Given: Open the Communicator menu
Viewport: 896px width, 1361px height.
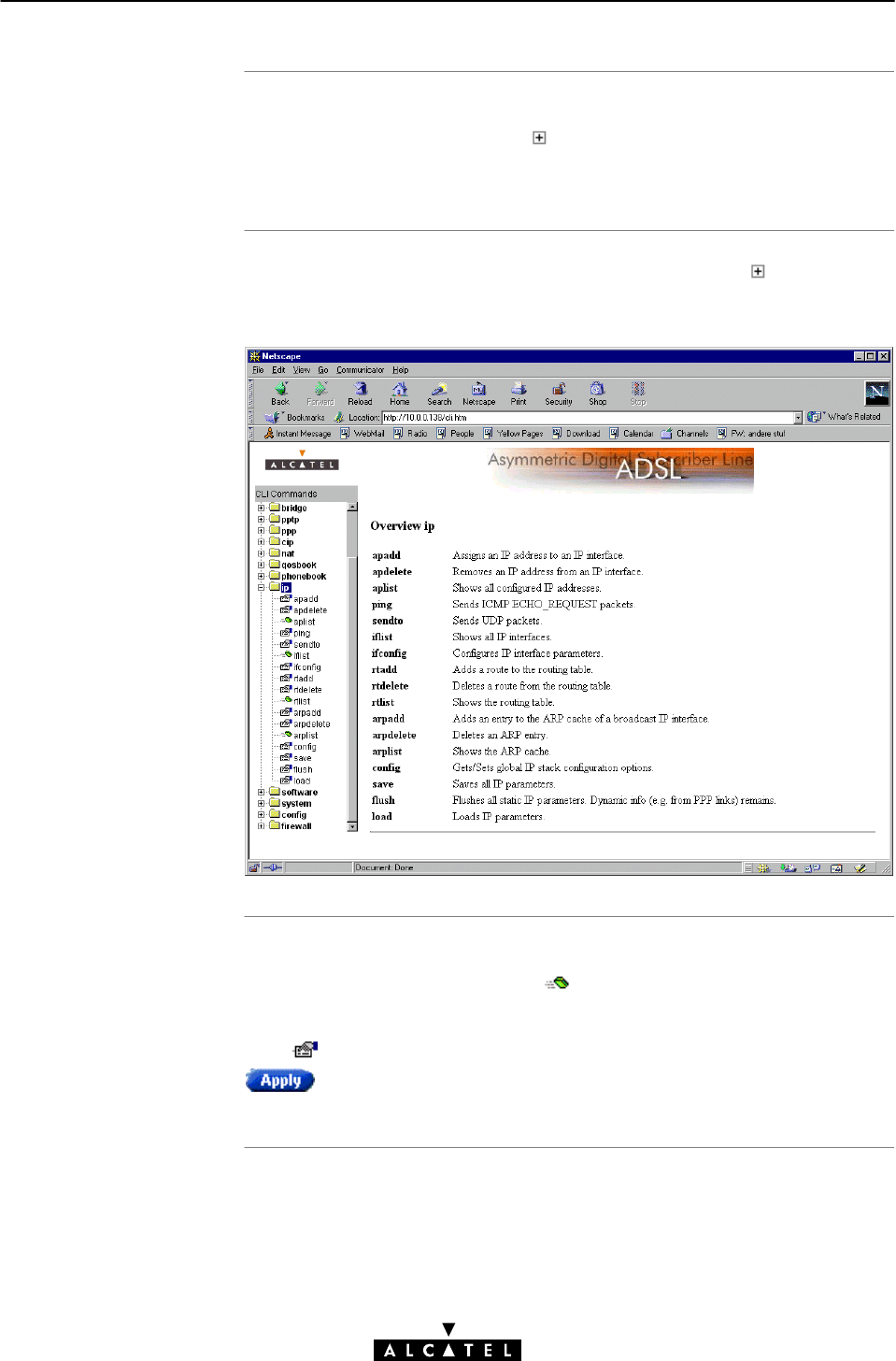Looking at the screenshot, I should coord(361,370).
